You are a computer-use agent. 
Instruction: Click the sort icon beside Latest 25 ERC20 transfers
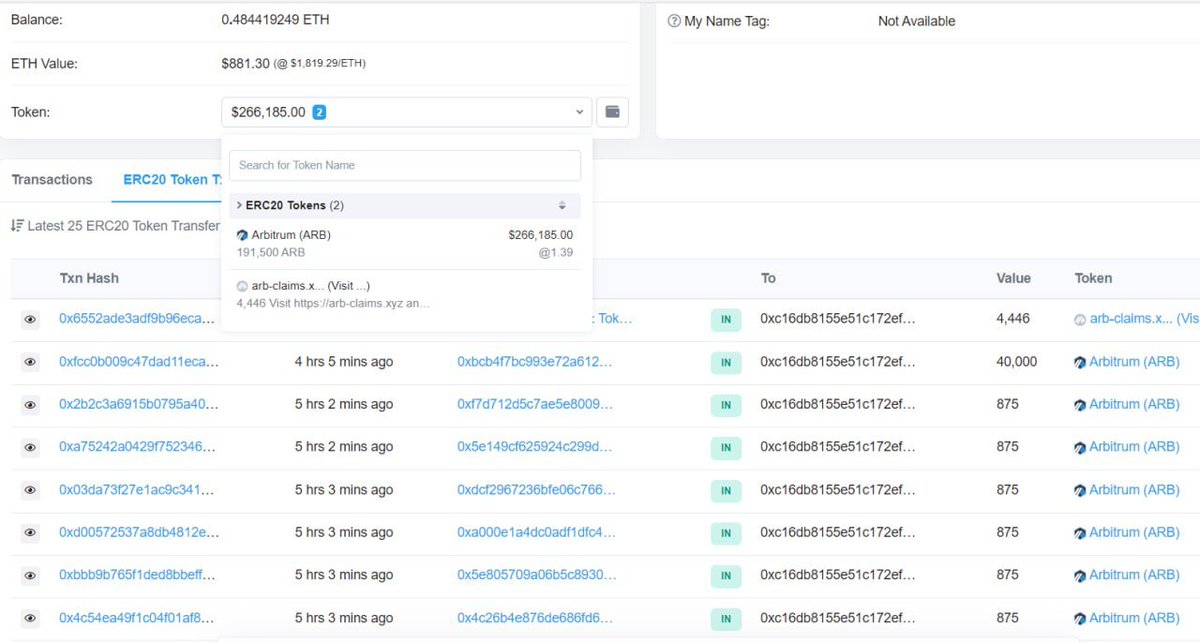tap(17, 226)
